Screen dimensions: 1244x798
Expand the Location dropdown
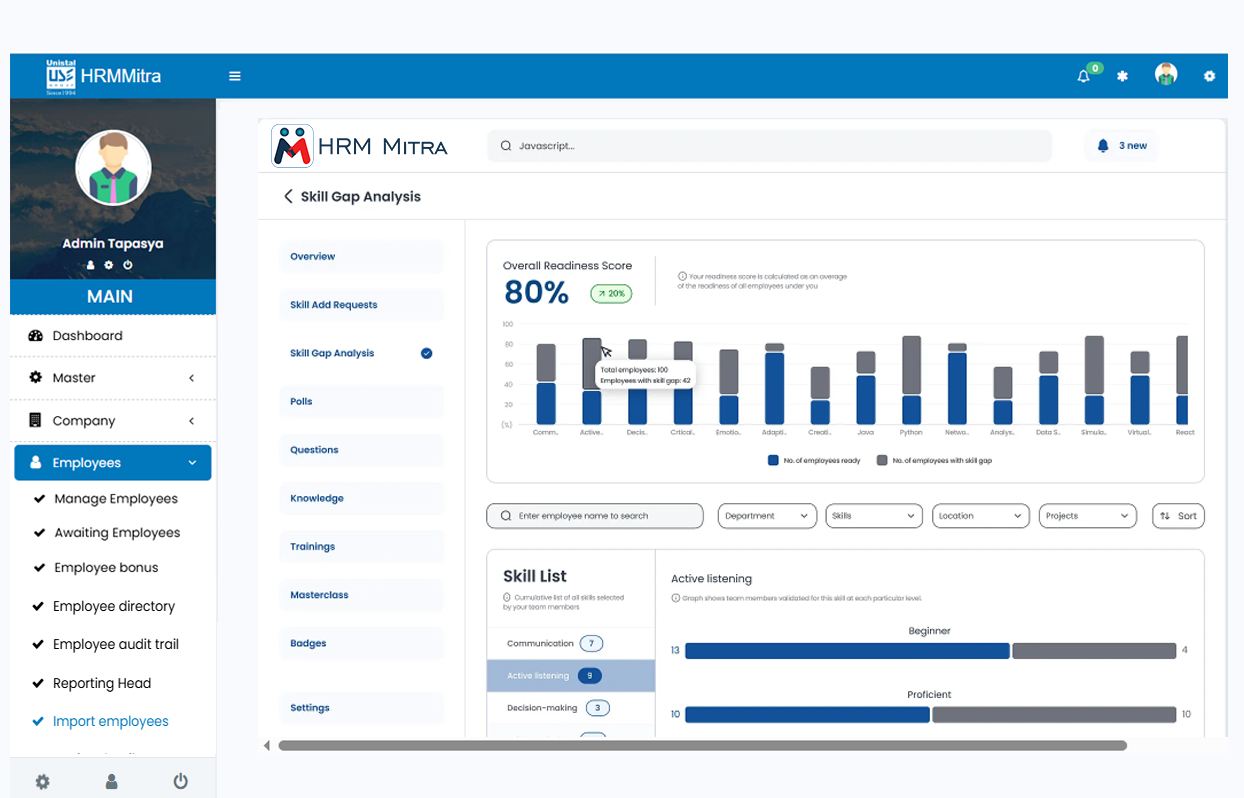pyautogui.click(x=980, y=516)
